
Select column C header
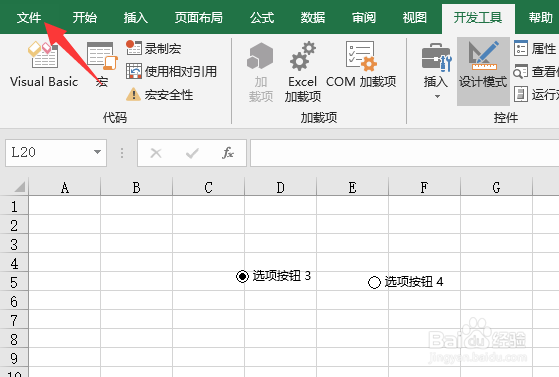[x=209, y=187]
